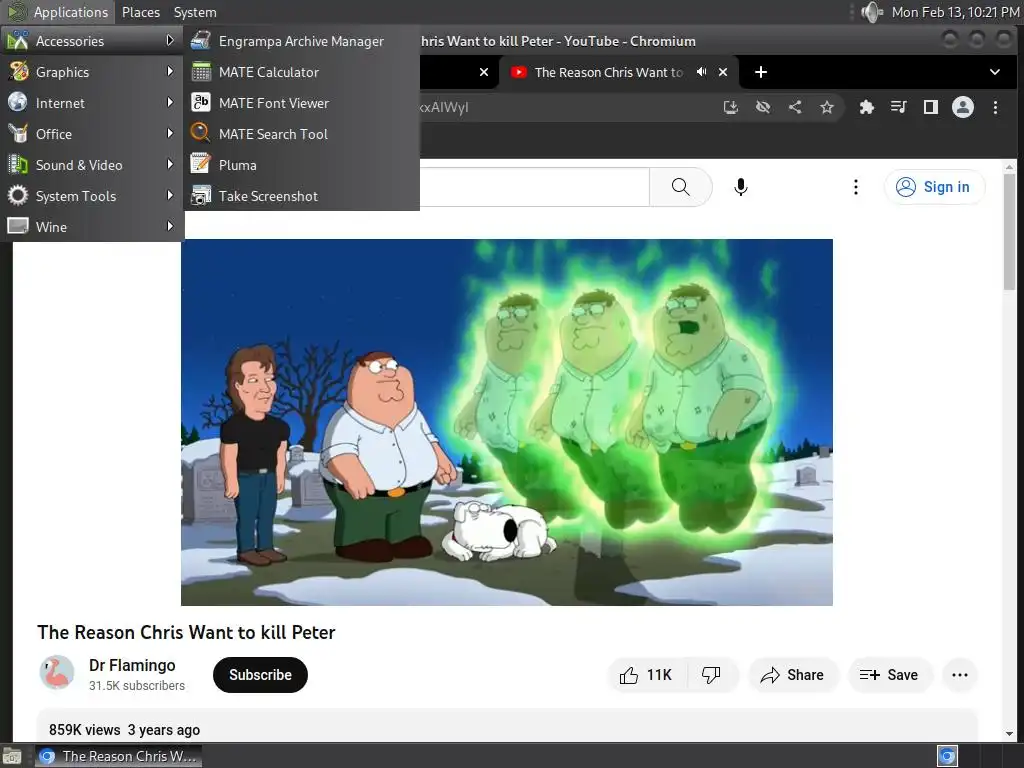
Task: Save the video to a playlist
Action: (x=889, y=675)
